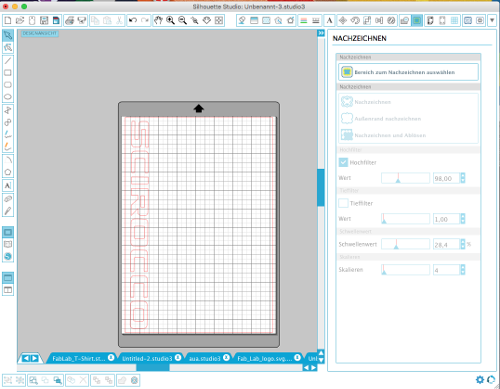Screen dimensions: 500x389
Task: Enable the Tieffilter checkbox
Action: [343, 203]
